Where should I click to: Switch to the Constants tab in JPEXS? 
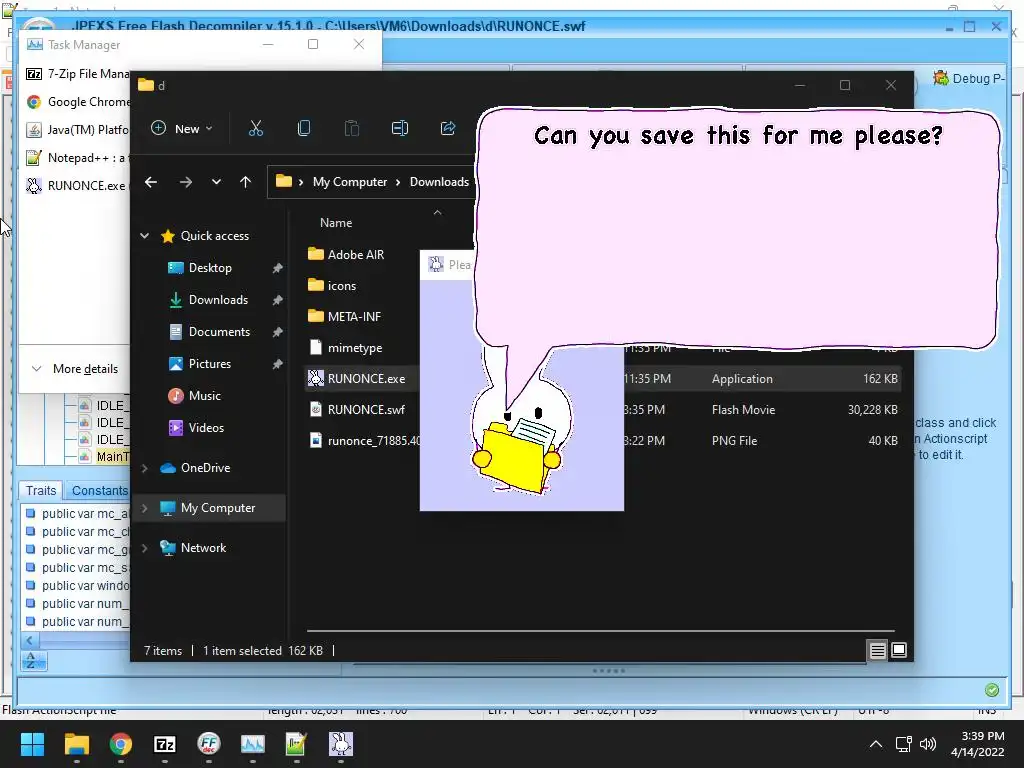(99, 490)
